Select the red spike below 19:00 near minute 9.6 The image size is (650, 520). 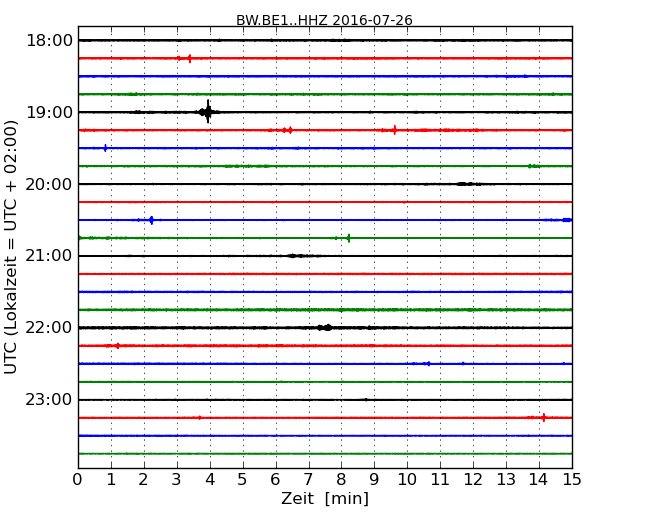(x=394, y=130)
